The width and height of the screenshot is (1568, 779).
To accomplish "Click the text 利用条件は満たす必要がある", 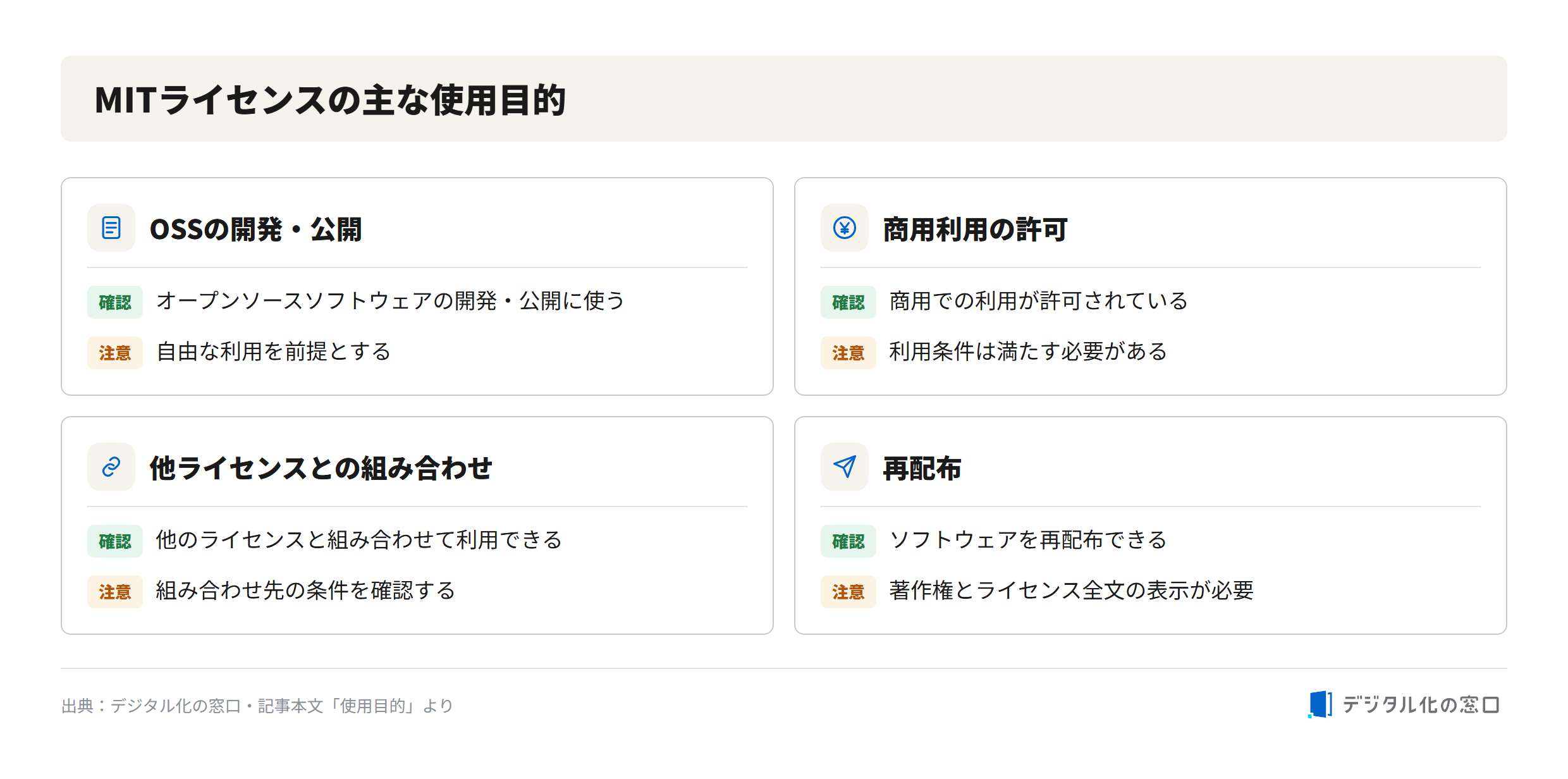I will point(1028,352).
